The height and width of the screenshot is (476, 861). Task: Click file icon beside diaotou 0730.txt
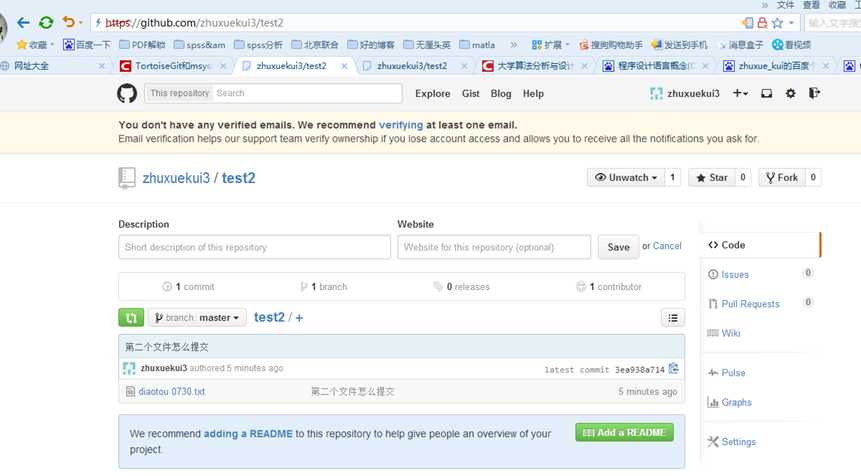coord(131,391)
